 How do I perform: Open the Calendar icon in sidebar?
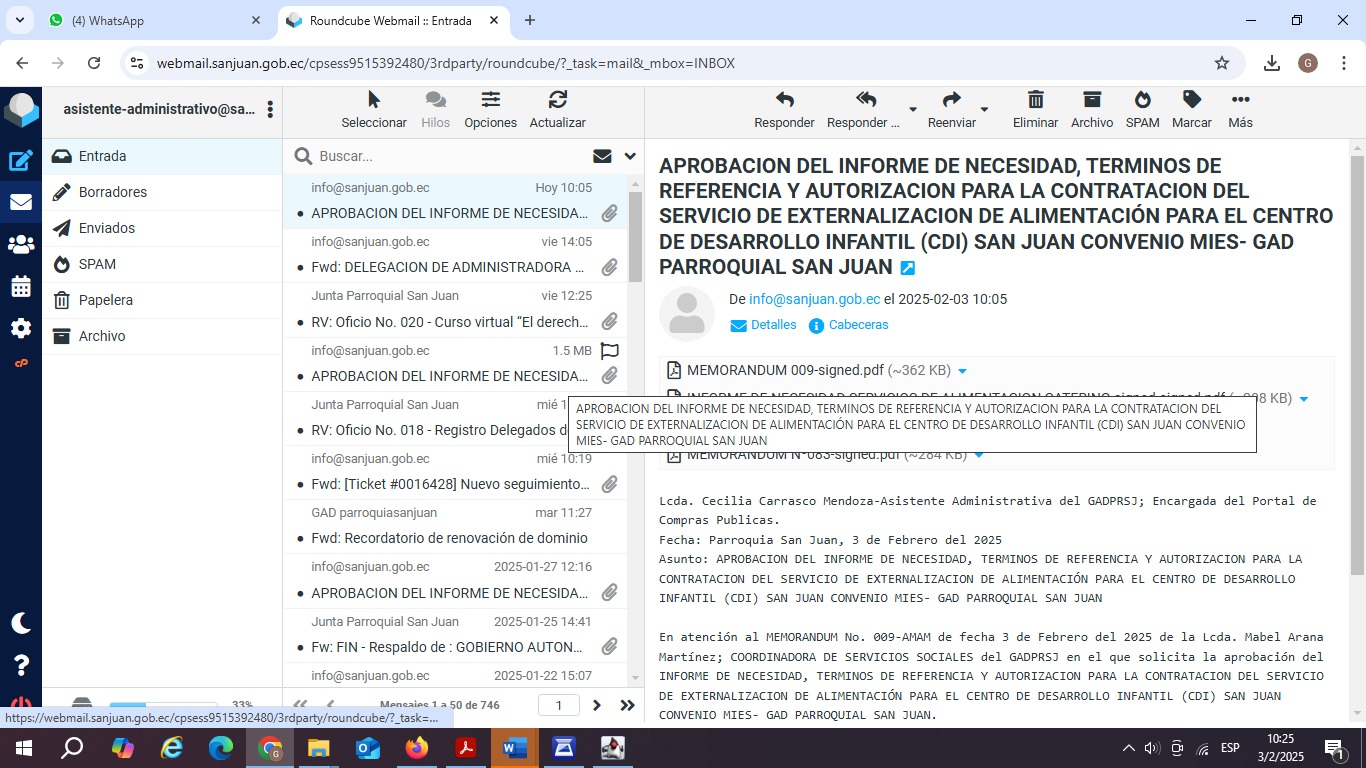coord(21,287)
